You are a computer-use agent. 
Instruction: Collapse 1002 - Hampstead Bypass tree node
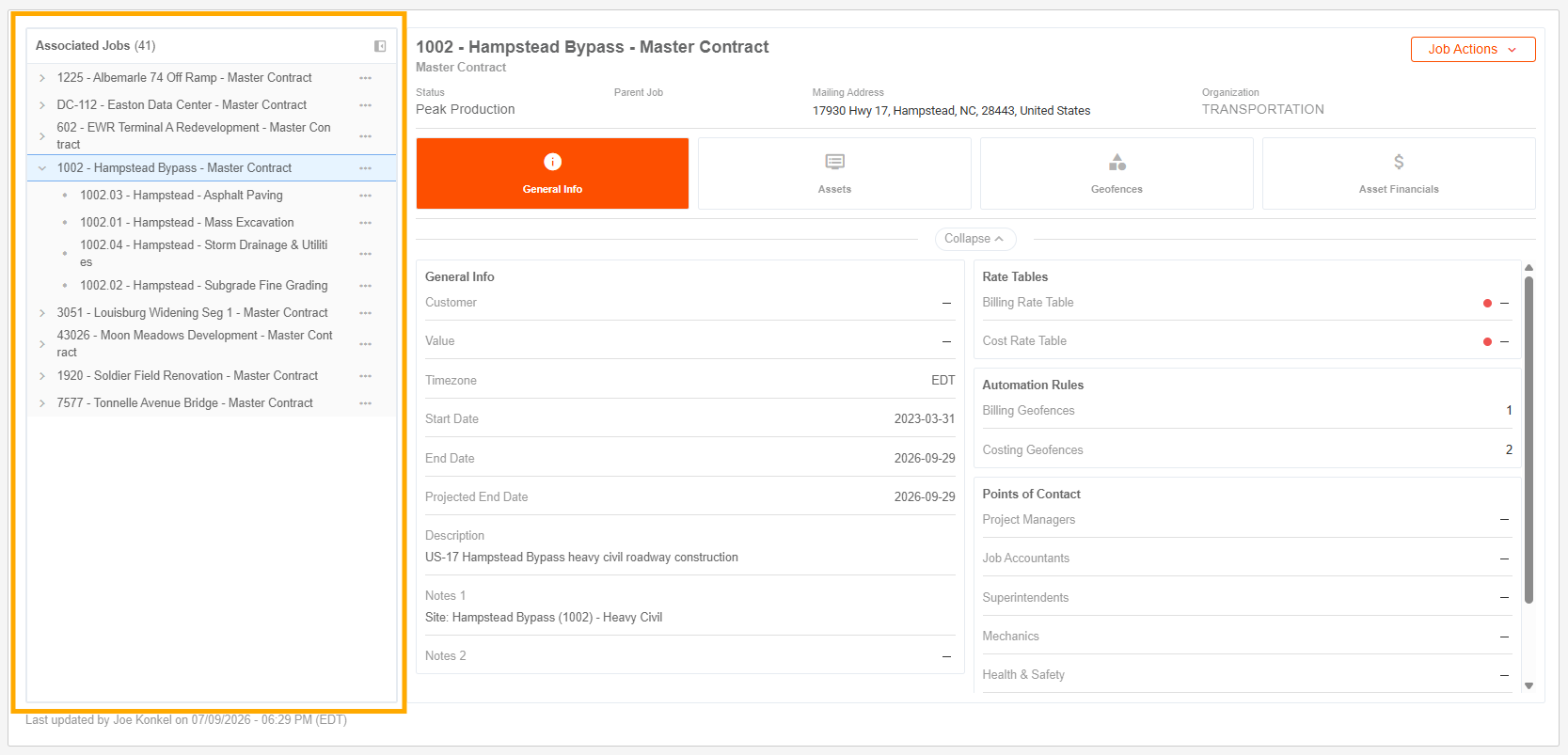42,168
